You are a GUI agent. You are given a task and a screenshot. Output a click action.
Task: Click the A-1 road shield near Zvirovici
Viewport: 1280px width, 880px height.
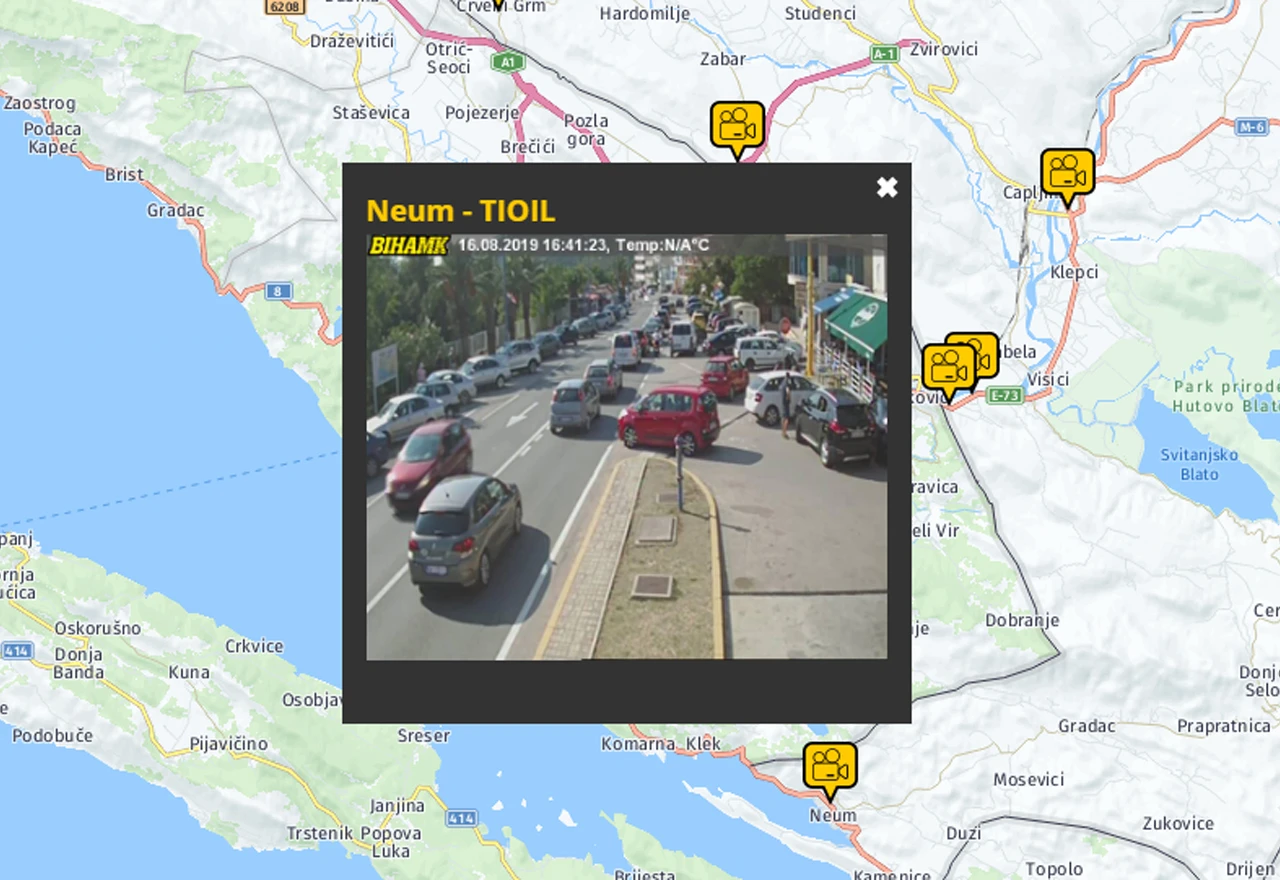pyautogui.click(x=884, y=54)
